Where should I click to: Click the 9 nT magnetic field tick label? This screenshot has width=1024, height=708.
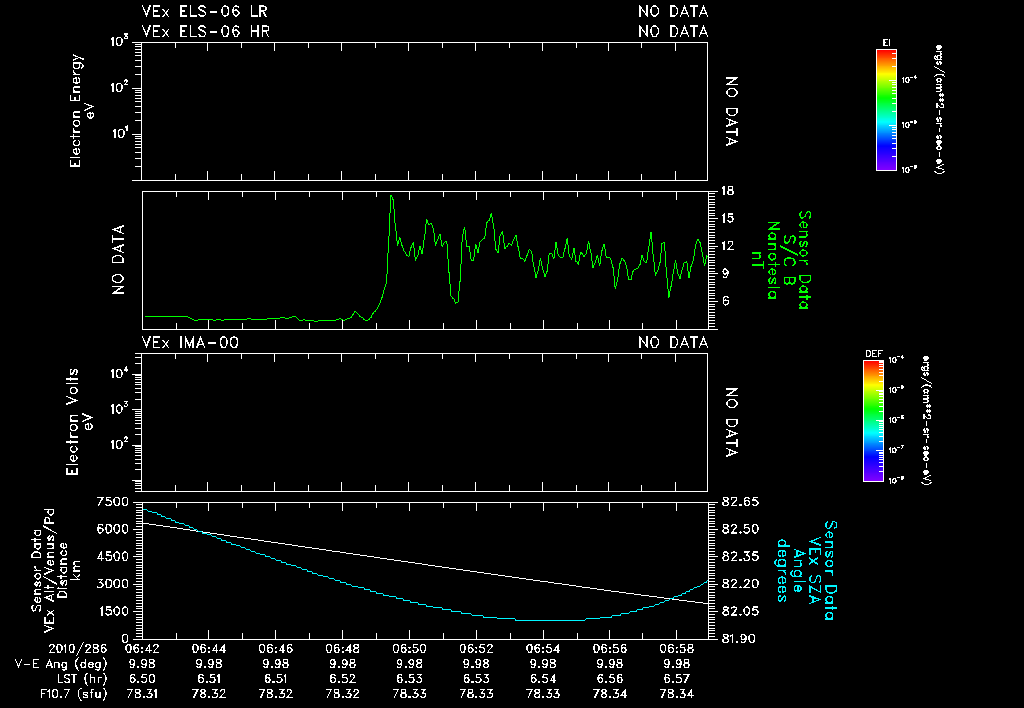point(726,274)
